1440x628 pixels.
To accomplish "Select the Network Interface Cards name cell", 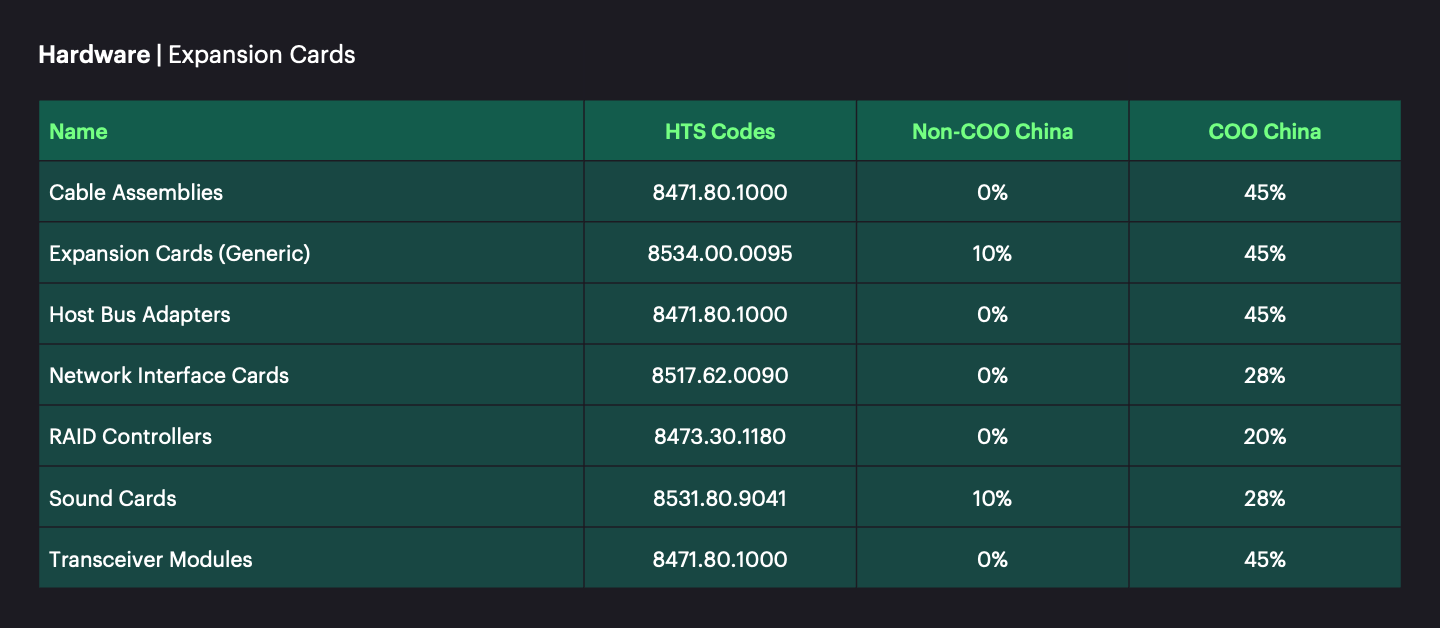I will pos(169,375).
